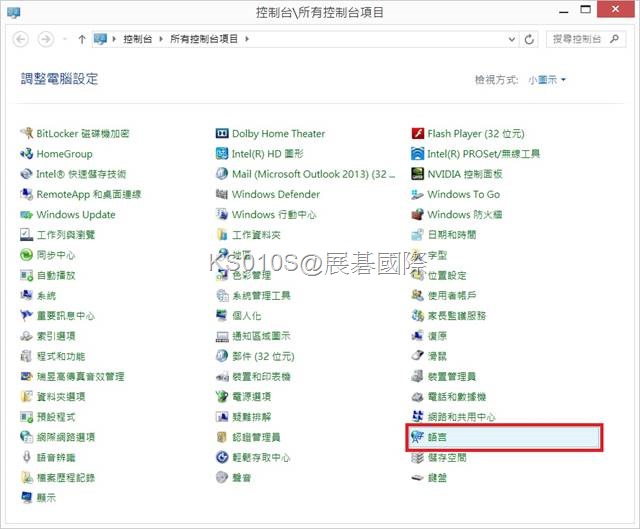Select the 所有控制台項目 breadcrumb
The height and width of the screenshot is (529, 640).
click(204, 39)
